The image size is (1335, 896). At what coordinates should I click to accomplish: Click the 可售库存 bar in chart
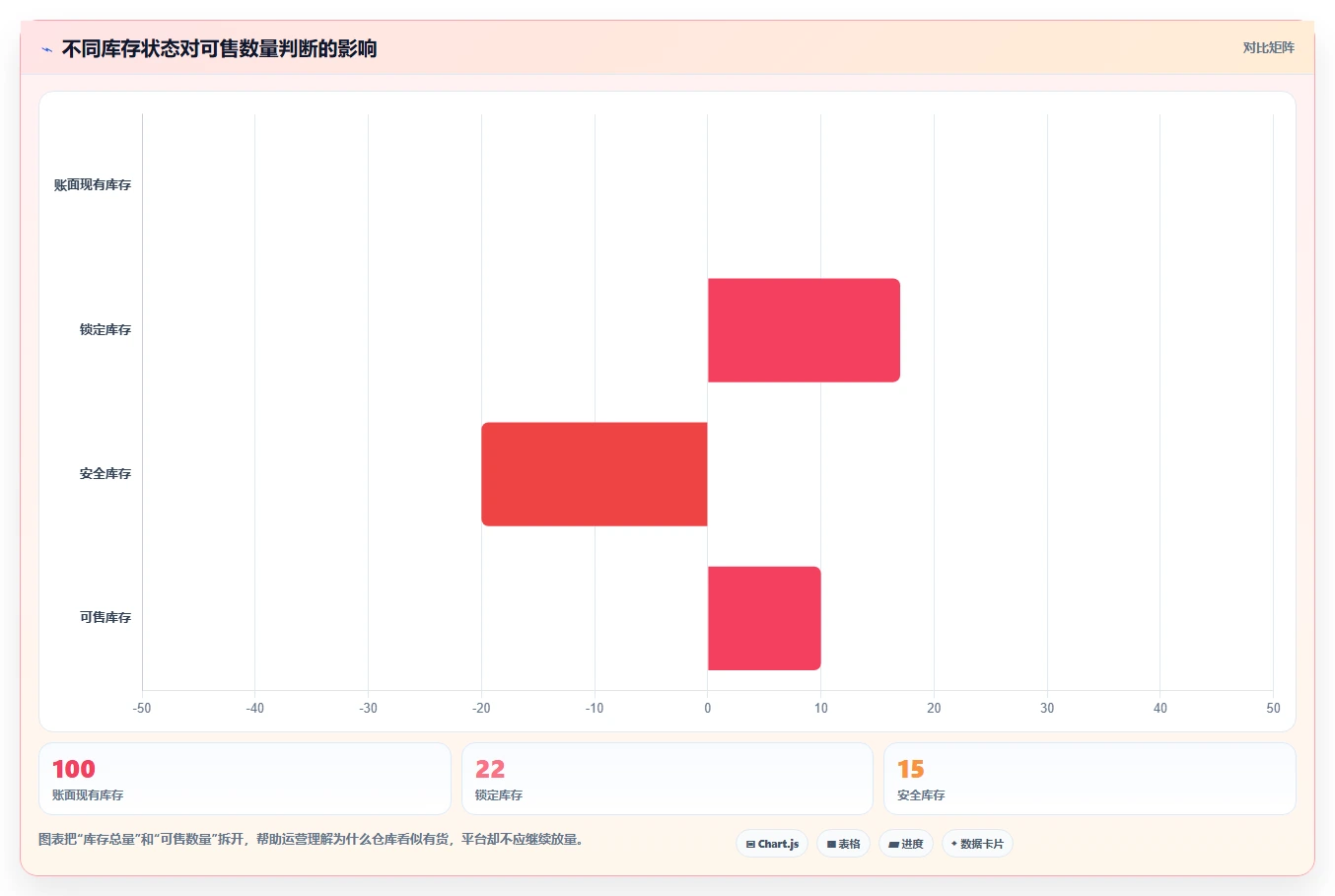pyautogui.click(x=764, y=618)
